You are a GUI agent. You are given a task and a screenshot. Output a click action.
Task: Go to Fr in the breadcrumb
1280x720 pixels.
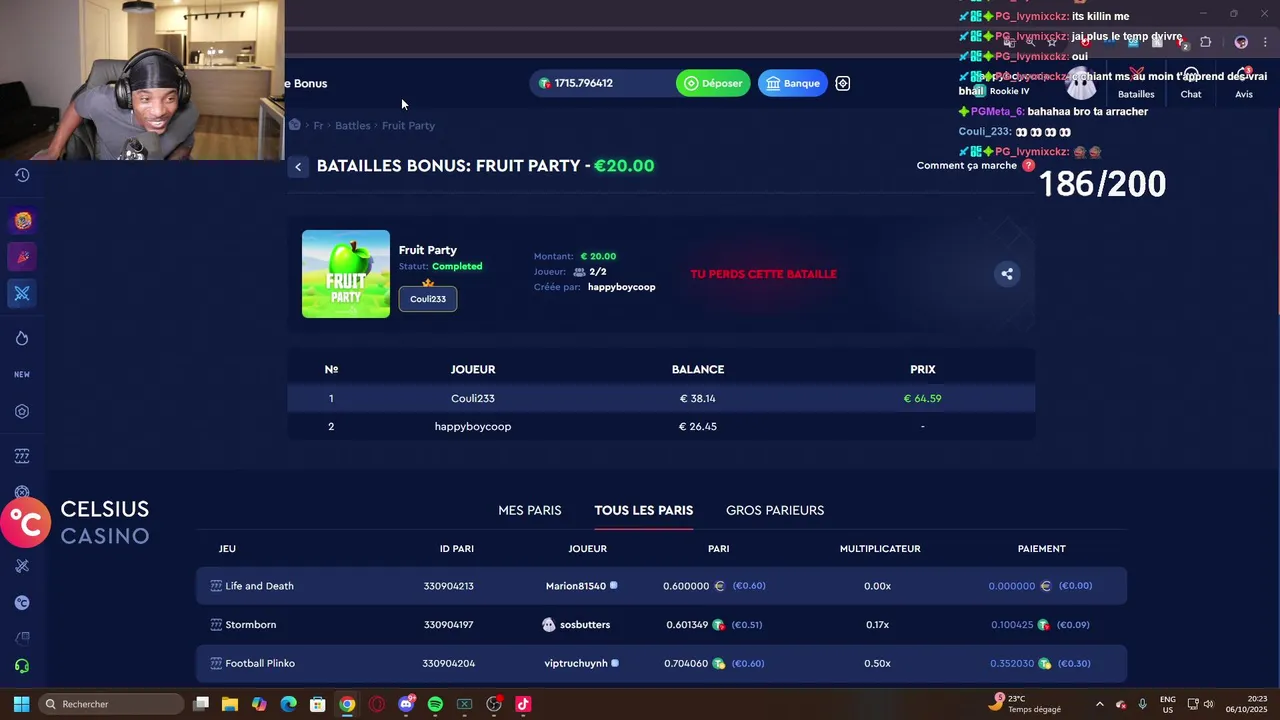pyautogui.click(x=318, y=125)
